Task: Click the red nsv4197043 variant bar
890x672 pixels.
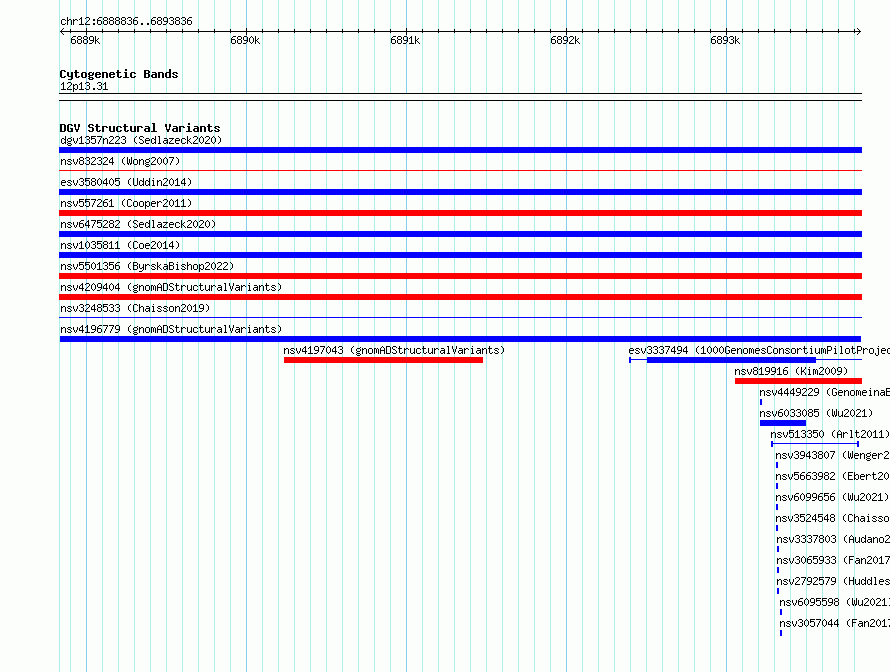Action: 383,360
